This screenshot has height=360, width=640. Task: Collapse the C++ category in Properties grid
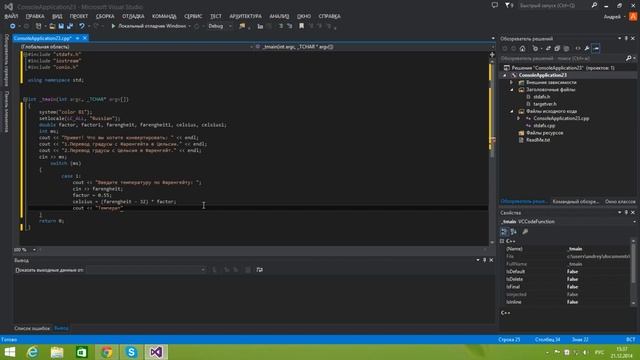click(x=502, y=241)
